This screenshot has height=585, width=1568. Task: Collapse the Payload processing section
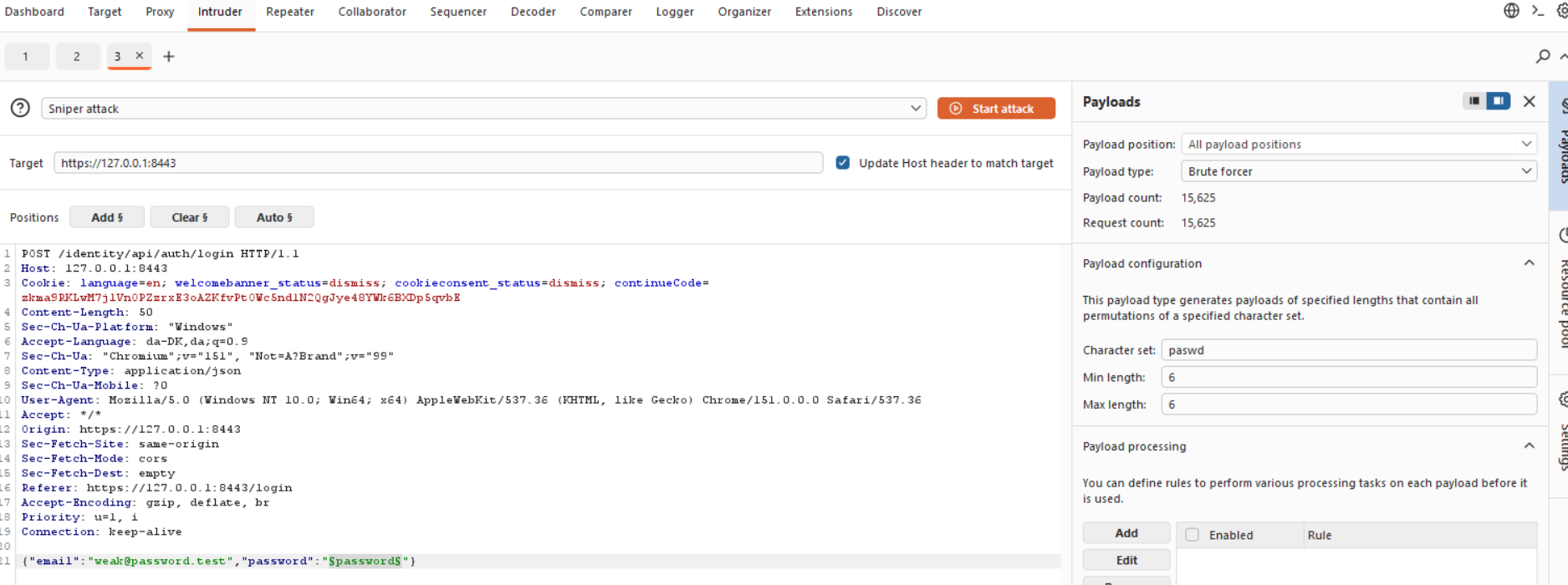1530,446
